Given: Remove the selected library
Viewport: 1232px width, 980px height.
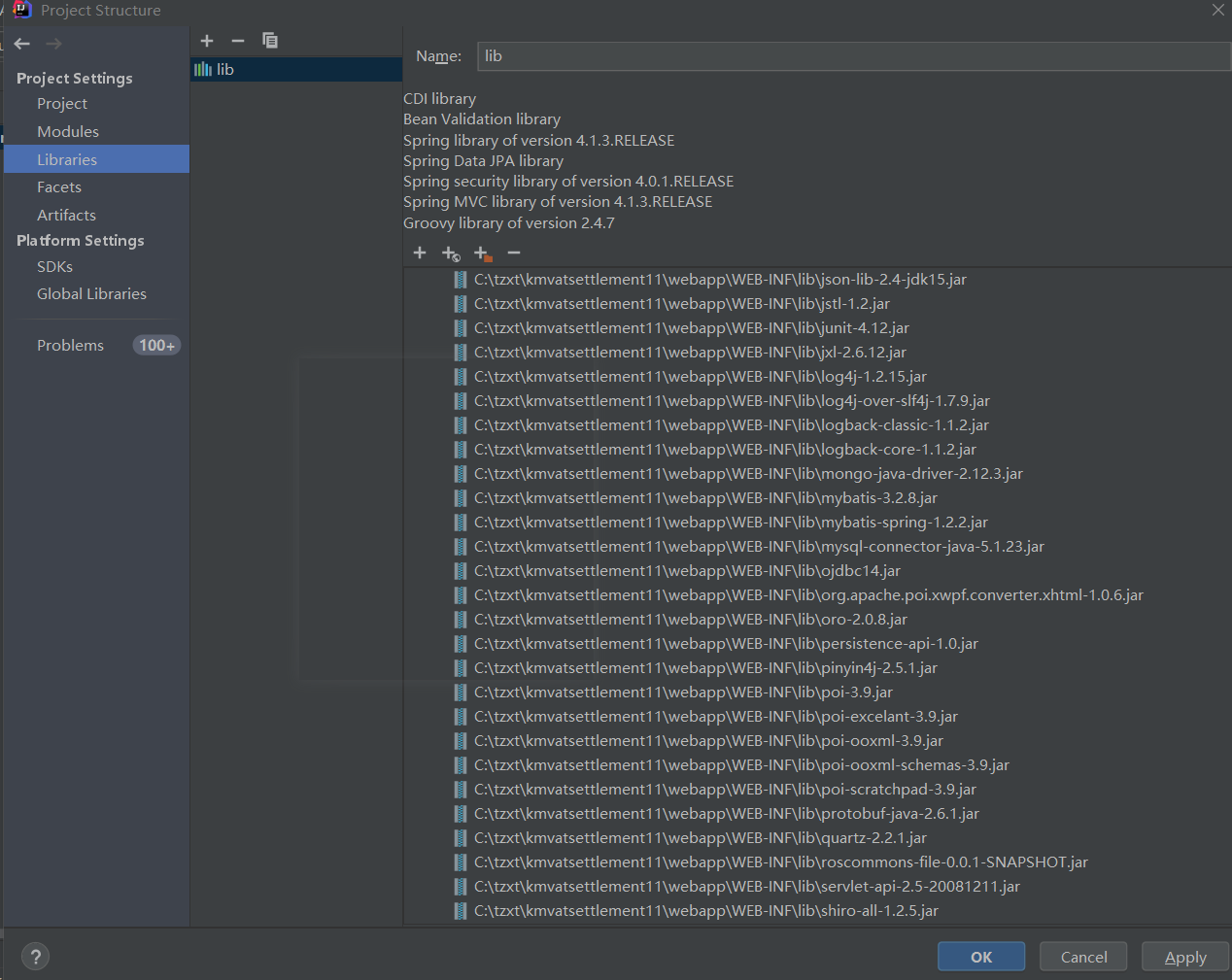Looking at the screenshot, I should (238, 41).
